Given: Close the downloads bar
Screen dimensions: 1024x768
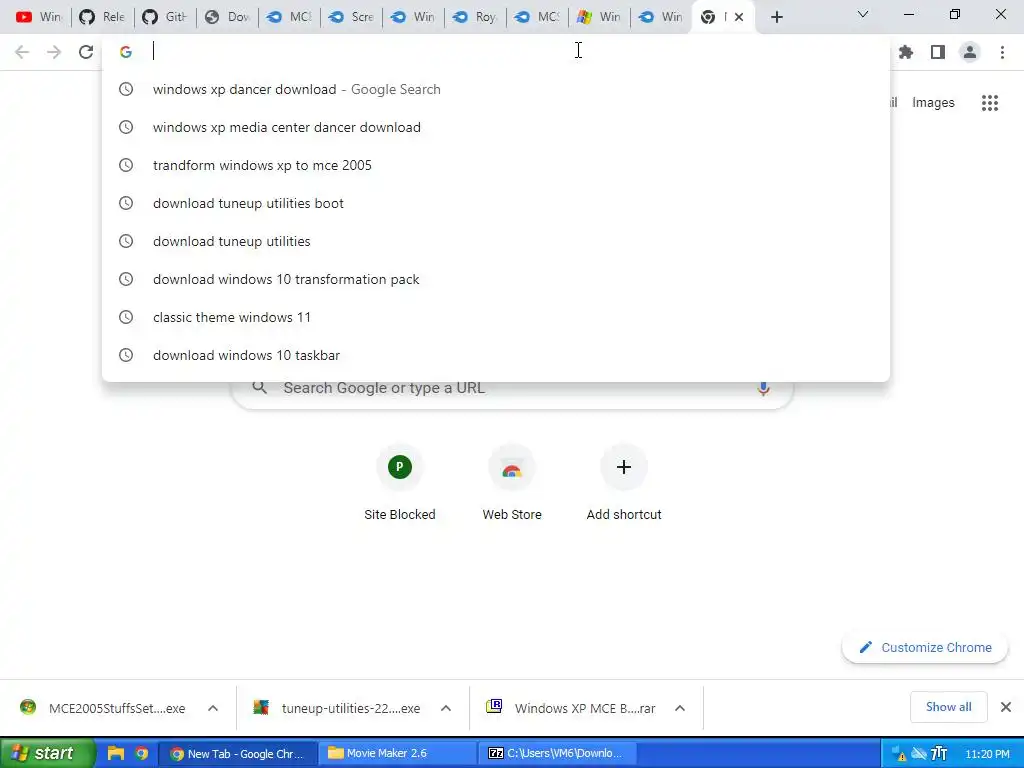Looking at the screenshot, I should pyautogui.click(x=1006, y=707).
